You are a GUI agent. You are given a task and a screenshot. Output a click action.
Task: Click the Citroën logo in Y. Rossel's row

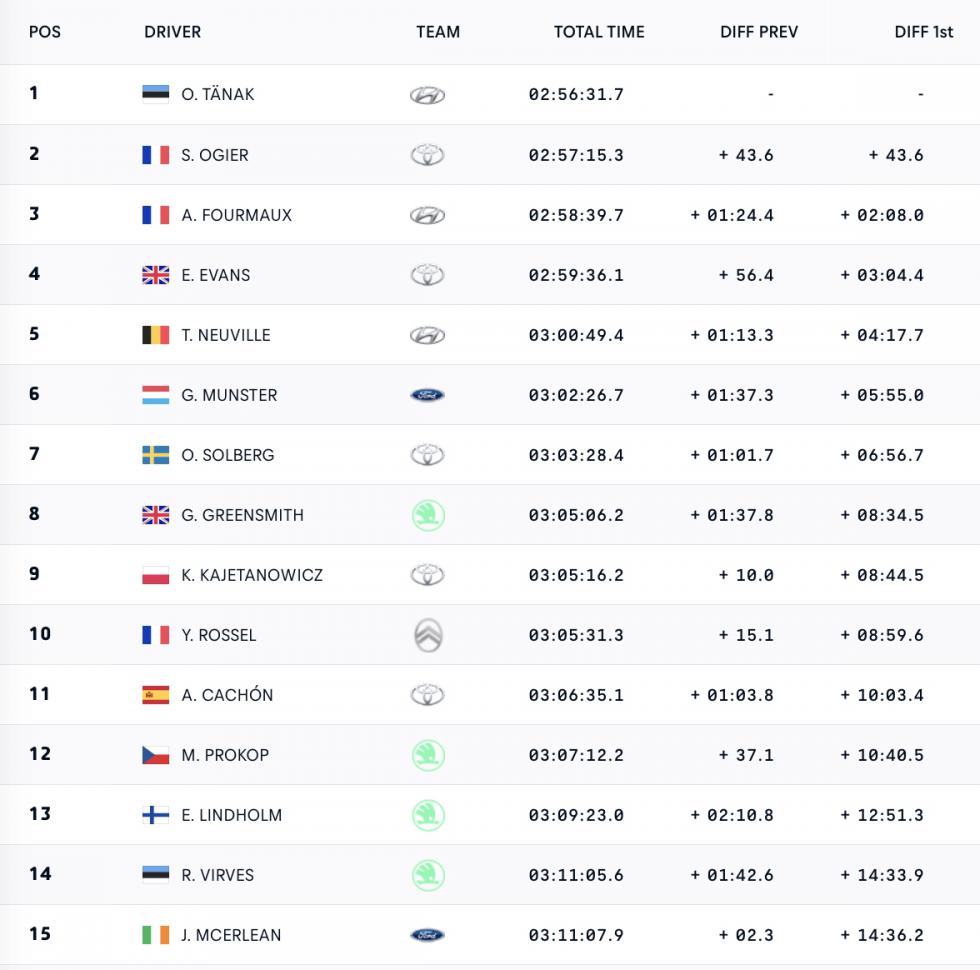pyautogui.click(x=429, y=635)
